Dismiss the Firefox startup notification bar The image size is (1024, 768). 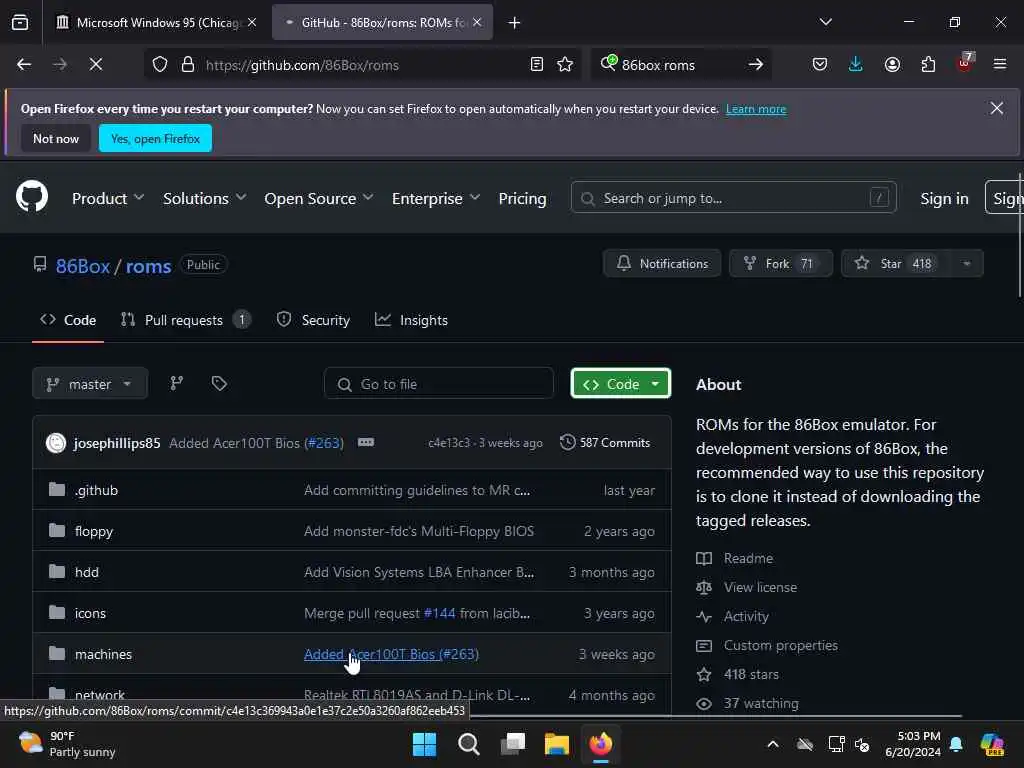tap(997, 108)
